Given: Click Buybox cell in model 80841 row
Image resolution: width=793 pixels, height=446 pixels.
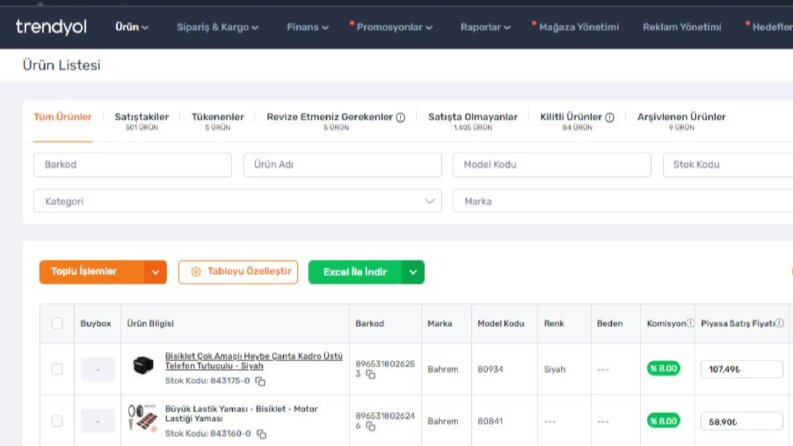Looking at the screenshot, I should pyautogui.click(x=98, y=421).
